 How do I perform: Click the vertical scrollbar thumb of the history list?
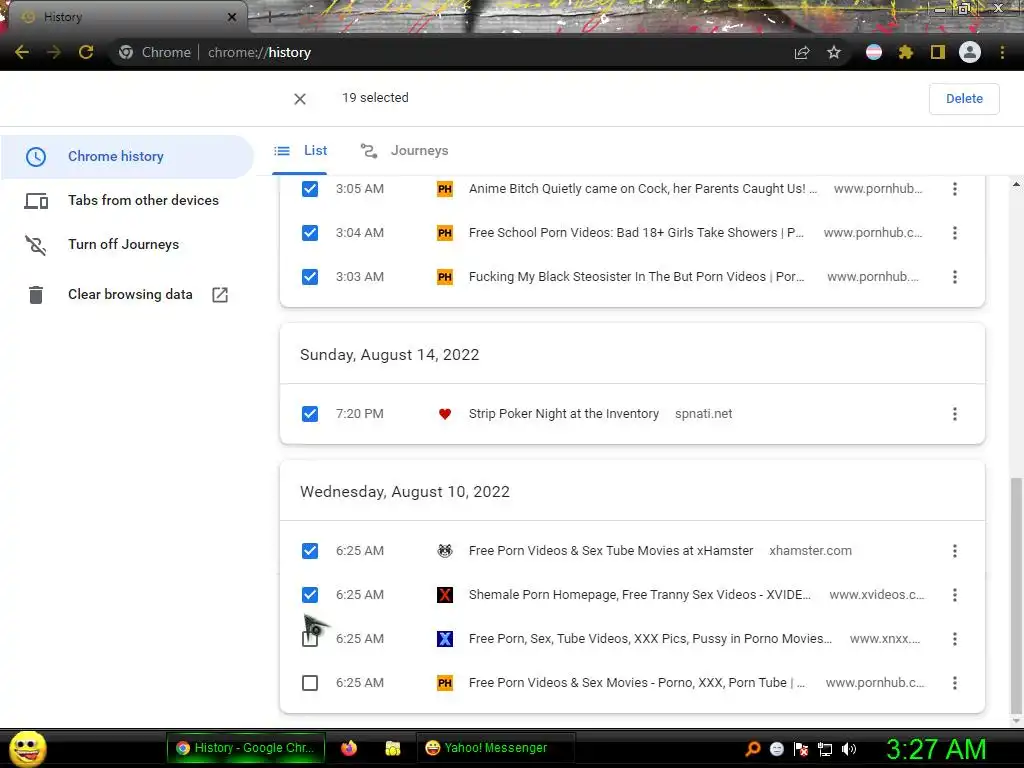1016,596
